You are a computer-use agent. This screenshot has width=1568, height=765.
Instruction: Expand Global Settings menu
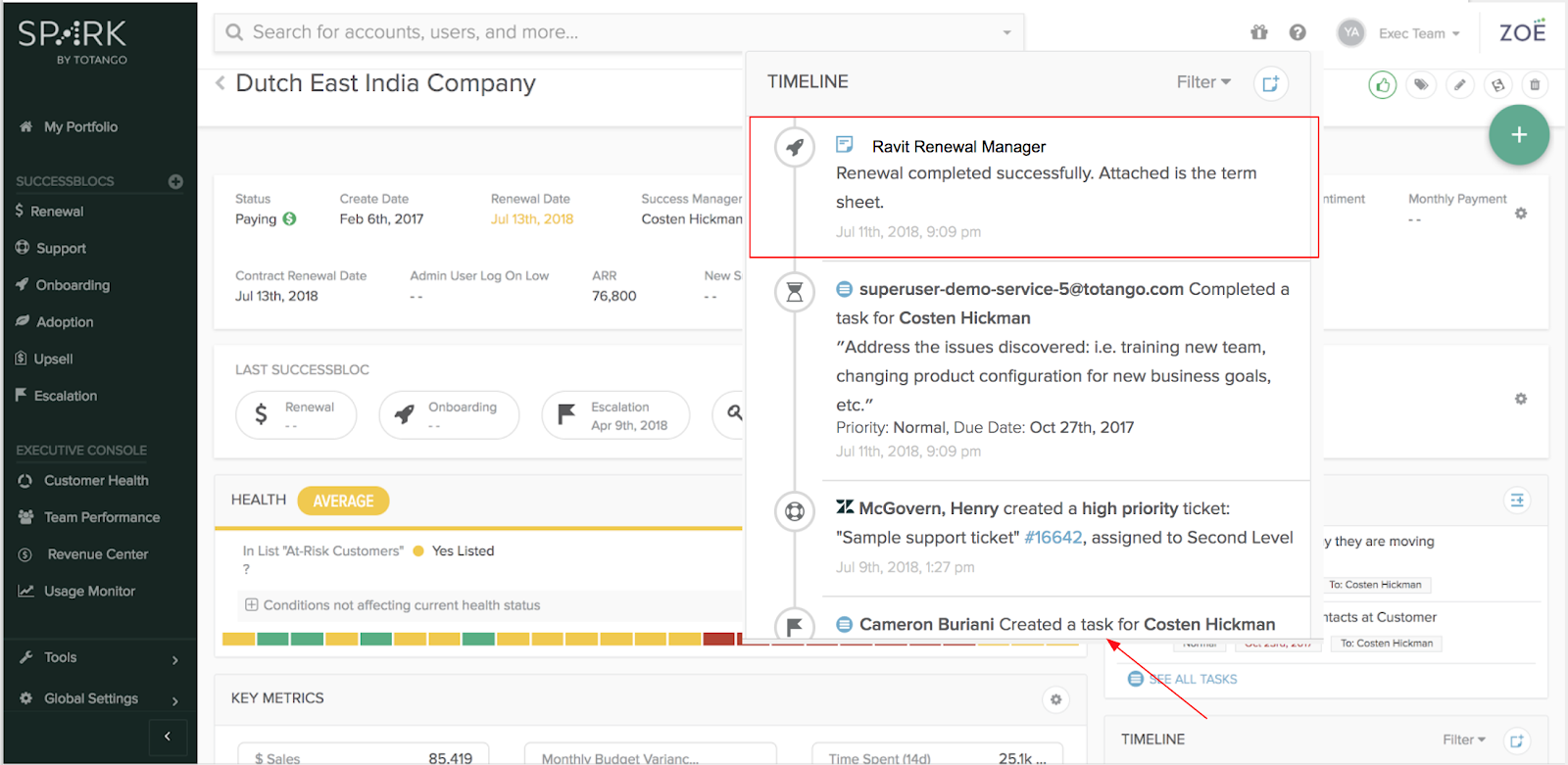tap(98, 699)
